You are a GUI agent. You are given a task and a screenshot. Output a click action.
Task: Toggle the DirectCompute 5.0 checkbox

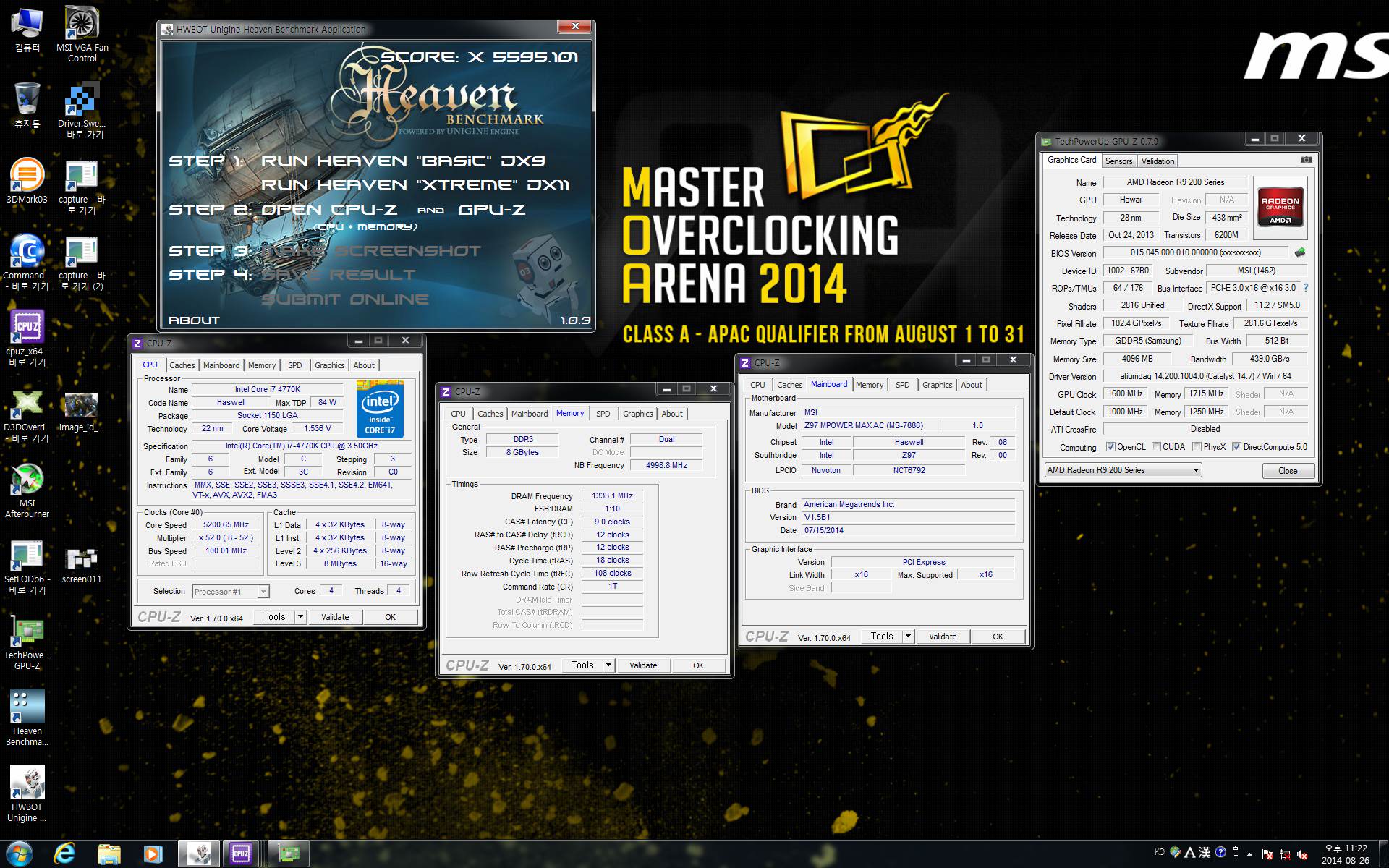pos(1236,447)
